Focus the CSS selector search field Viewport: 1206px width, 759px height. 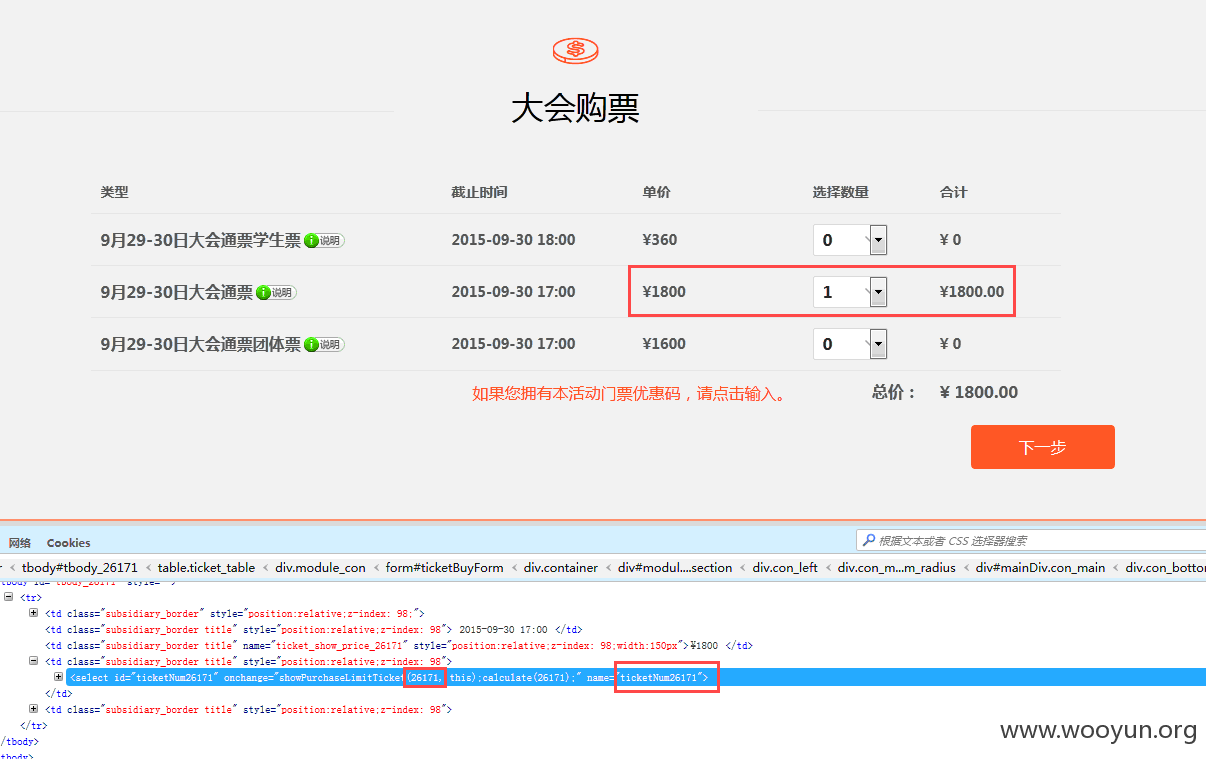pyautogui.click(x=1031, y=540)
